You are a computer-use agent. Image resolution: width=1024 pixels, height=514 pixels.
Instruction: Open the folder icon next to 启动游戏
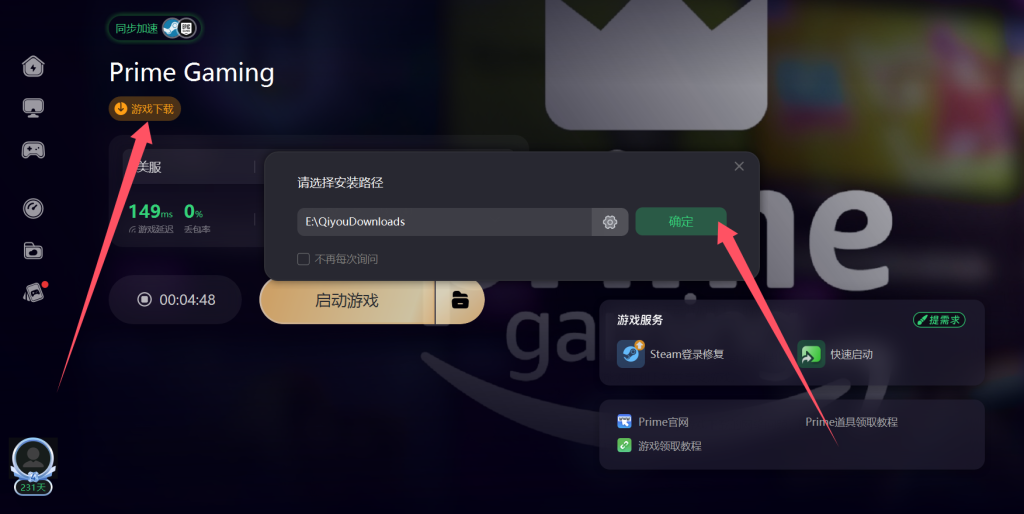point(460,300)
